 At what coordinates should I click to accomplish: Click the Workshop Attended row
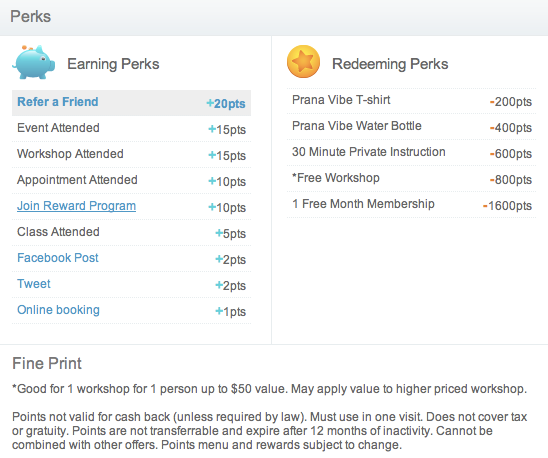[x=131, y=155]
